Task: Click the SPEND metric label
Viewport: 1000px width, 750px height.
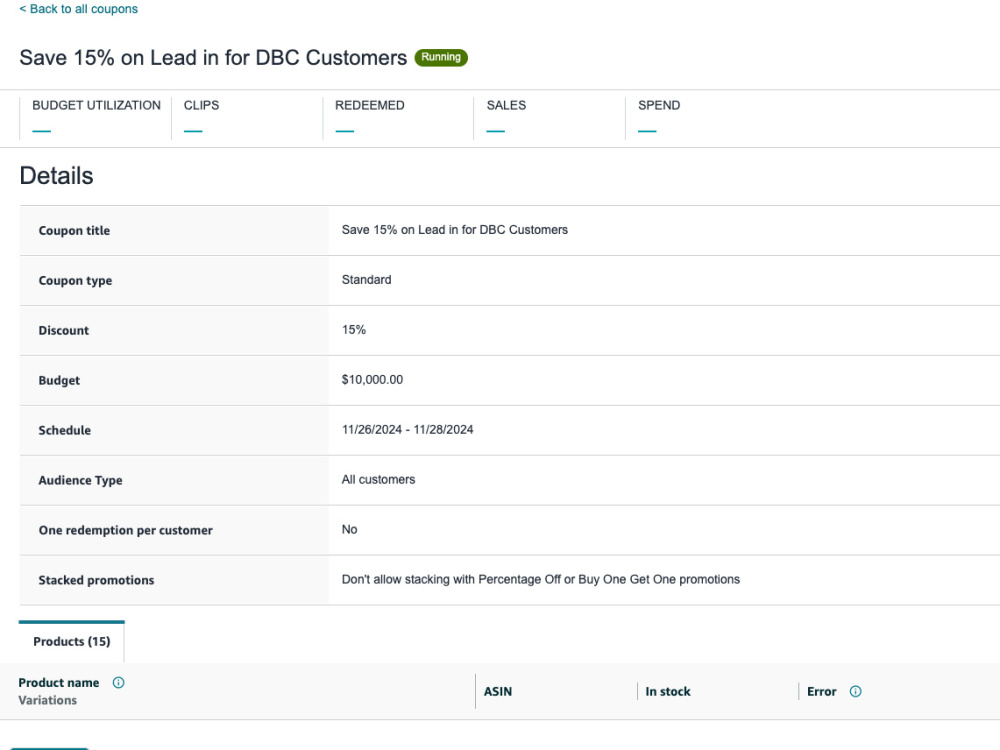Action: (659, 105)
